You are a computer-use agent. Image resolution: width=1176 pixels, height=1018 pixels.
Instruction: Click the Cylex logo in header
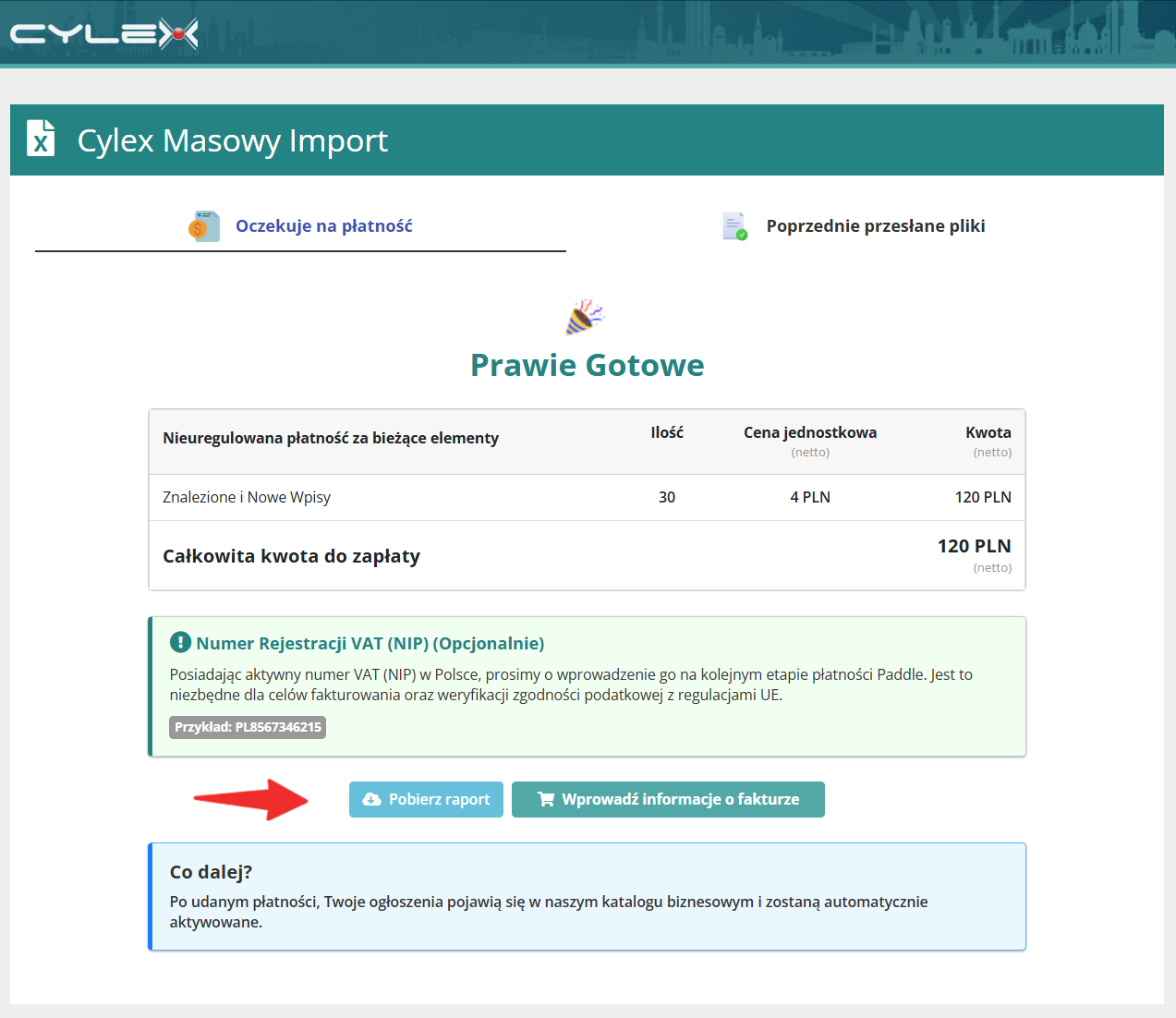pyautogui.click(x=103, y=34)
